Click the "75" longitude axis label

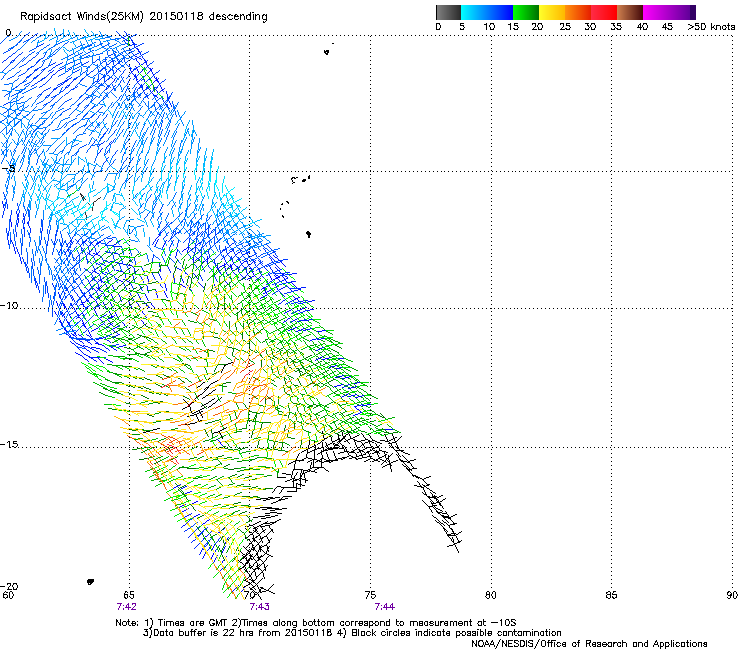point(370,595)
